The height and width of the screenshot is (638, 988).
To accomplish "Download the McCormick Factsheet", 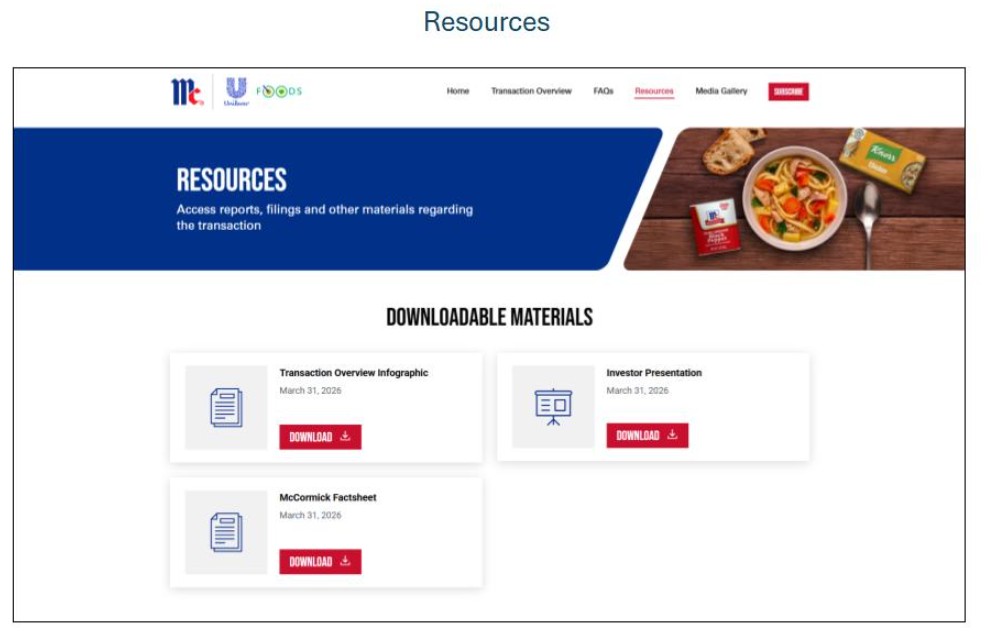I will [x=320, y=562].
